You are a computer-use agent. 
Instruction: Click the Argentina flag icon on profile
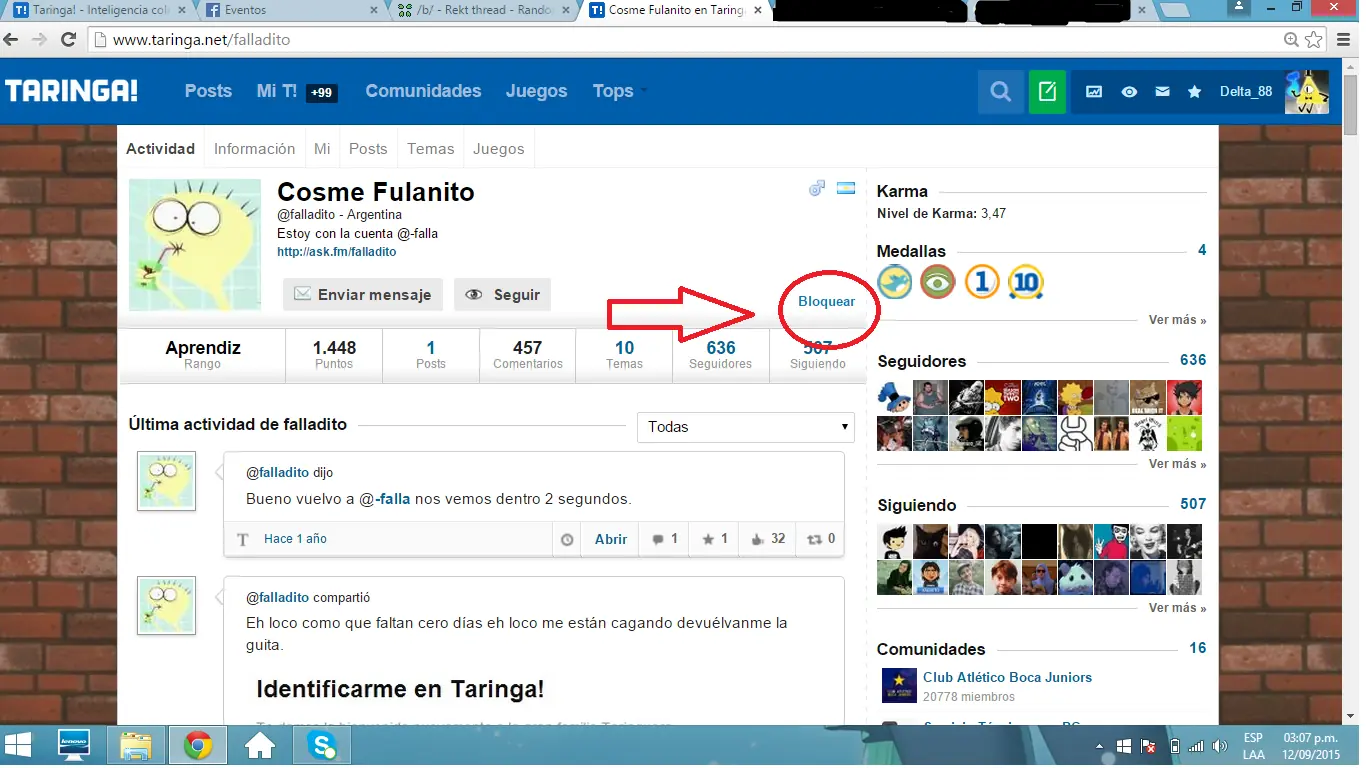pyautogui.click(x=845, y=188)
